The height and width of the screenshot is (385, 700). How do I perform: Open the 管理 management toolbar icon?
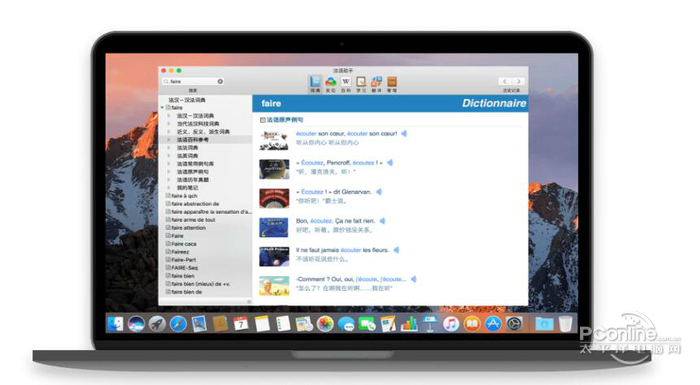pos(392,84)
